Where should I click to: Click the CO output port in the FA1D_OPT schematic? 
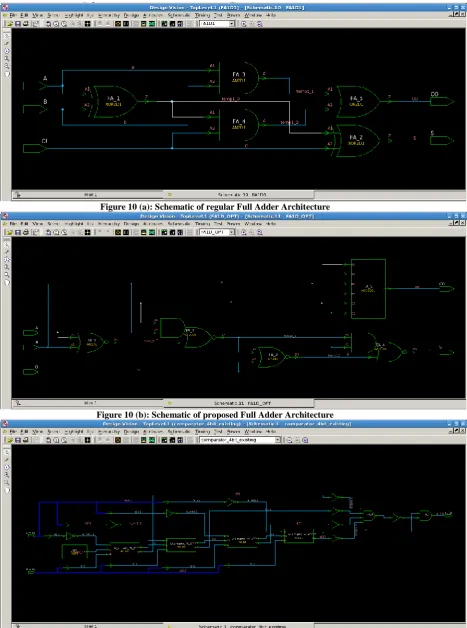(x=447, y=288)
